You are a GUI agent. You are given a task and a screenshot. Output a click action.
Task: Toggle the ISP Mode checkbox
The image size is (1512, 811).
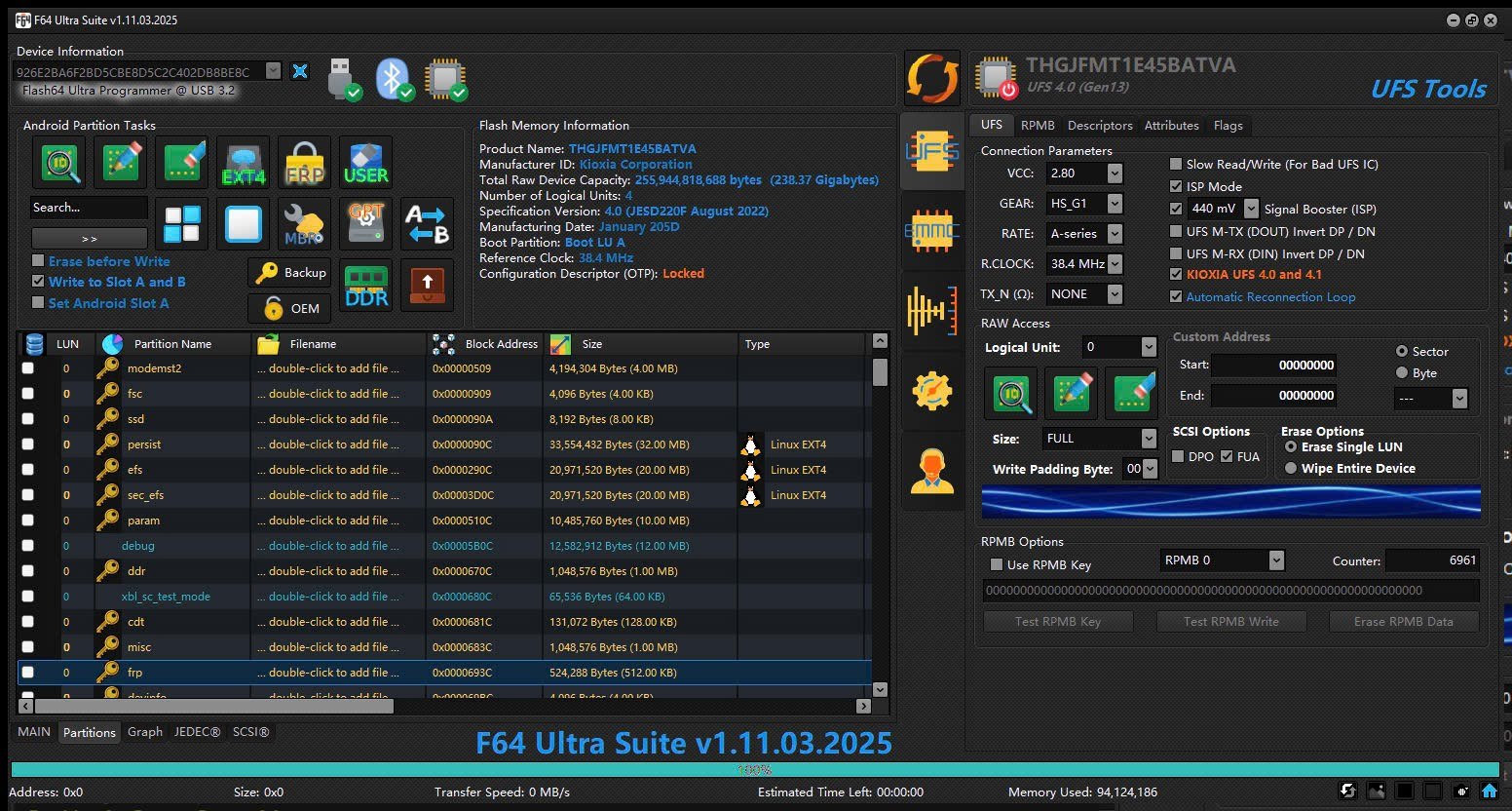(1176, 186)
